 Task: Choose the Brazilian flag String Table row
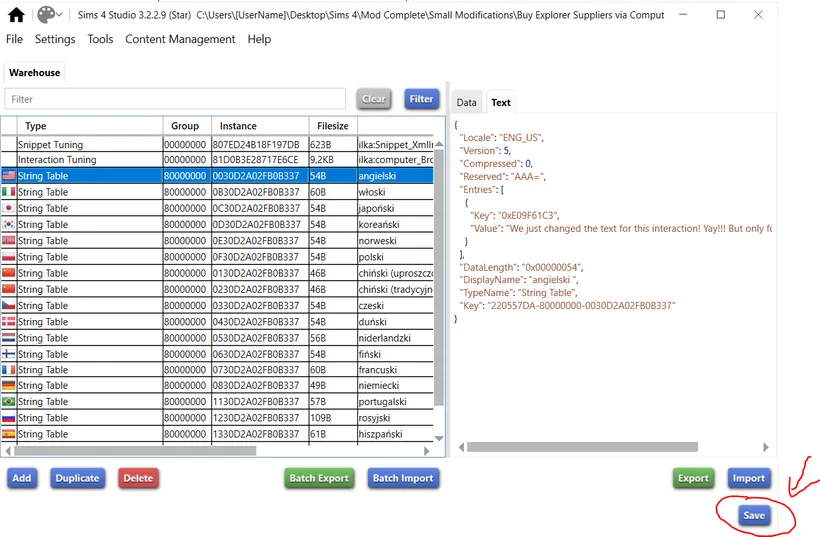coord(43,402)
